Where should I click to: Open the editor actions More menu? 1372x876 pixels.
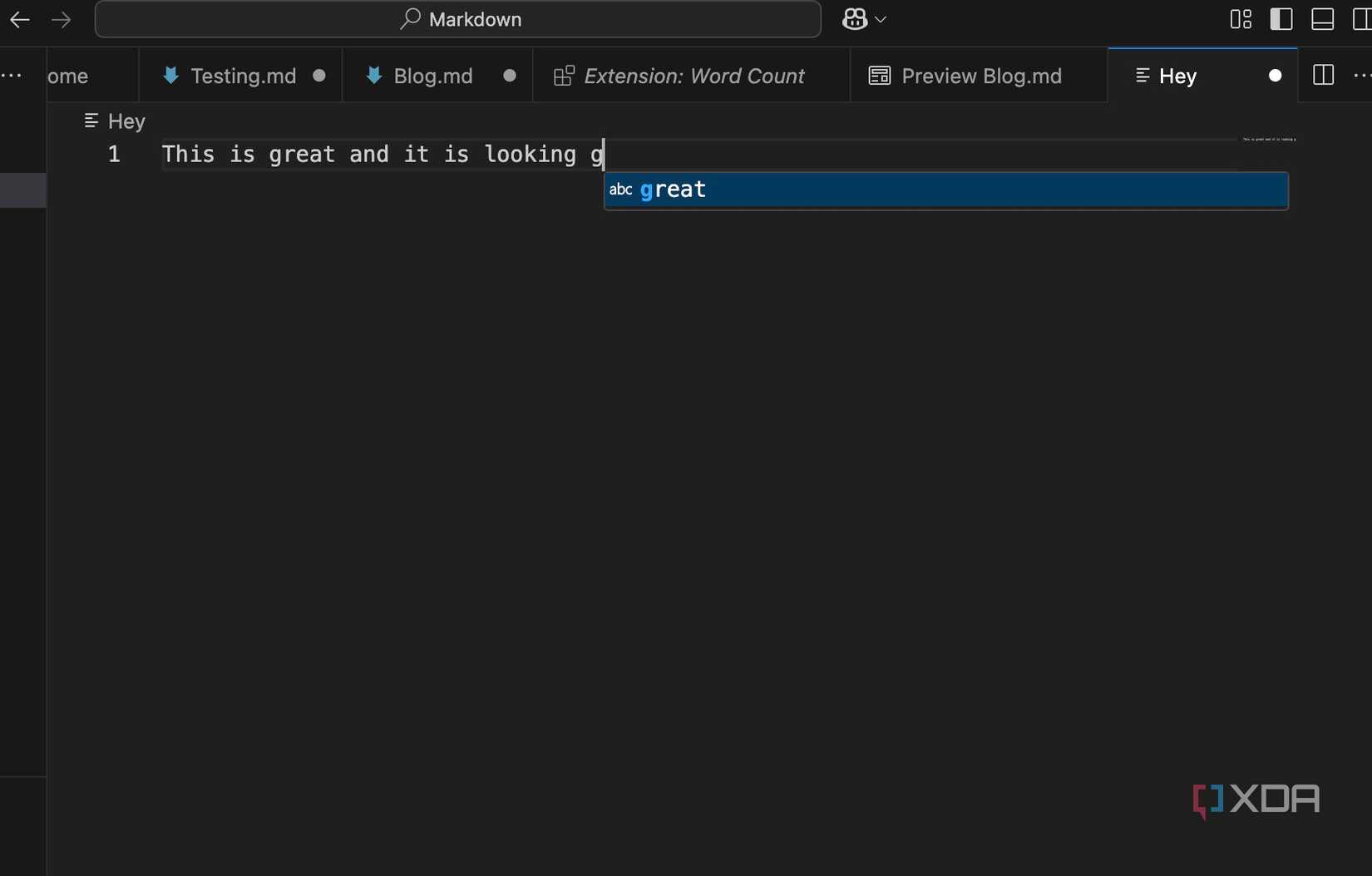[x=1362, y=75]
